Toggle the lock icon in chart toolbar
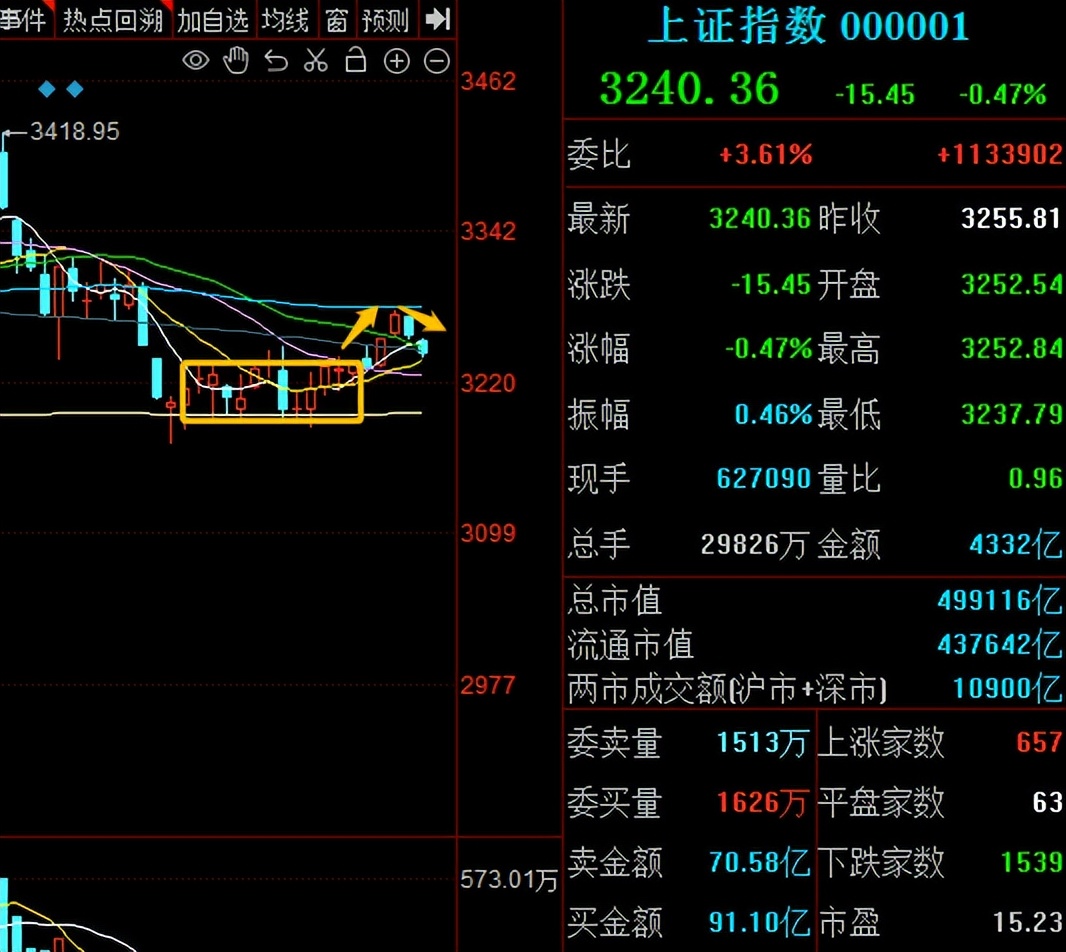This screenshot has height=952, width=1066. pos(356,60)
